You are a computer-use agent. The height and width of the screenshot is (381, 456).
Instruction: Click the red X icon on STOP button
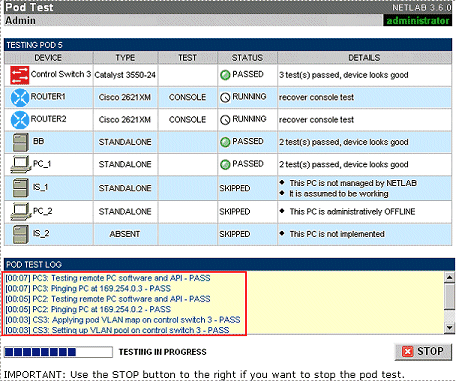click(x=407, y=351)
